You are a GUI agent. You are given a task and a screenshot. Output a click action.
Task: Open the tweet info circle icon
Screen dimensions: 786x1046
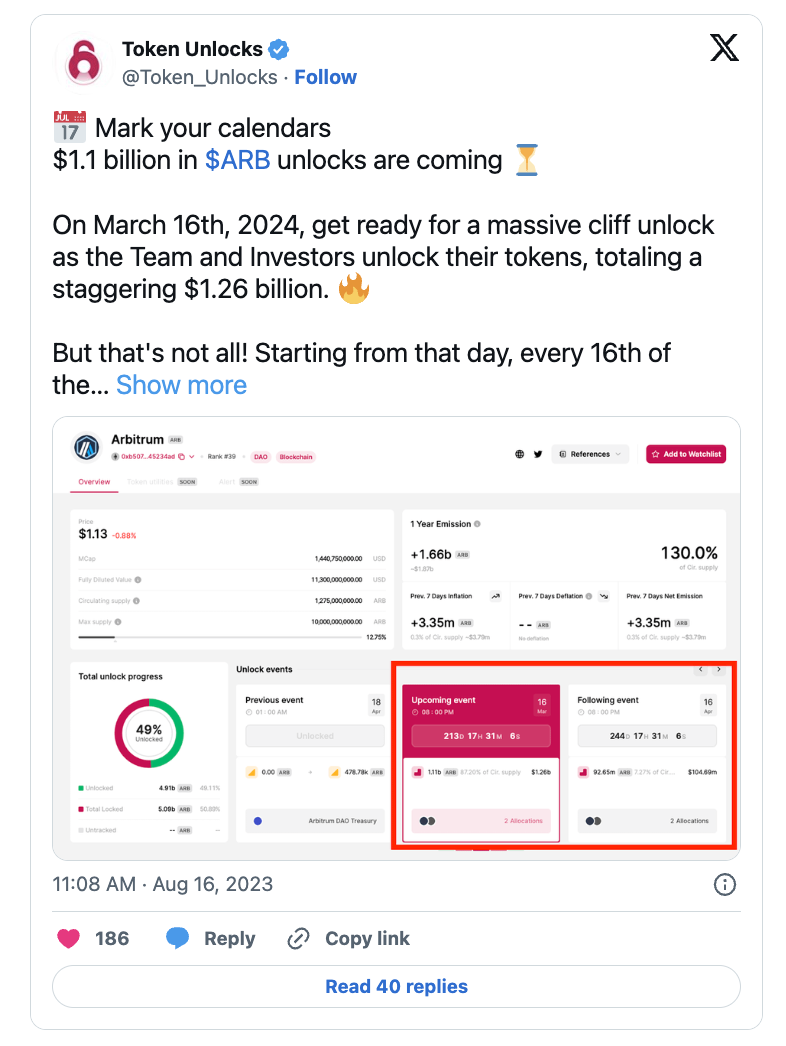tap(725, 885)
